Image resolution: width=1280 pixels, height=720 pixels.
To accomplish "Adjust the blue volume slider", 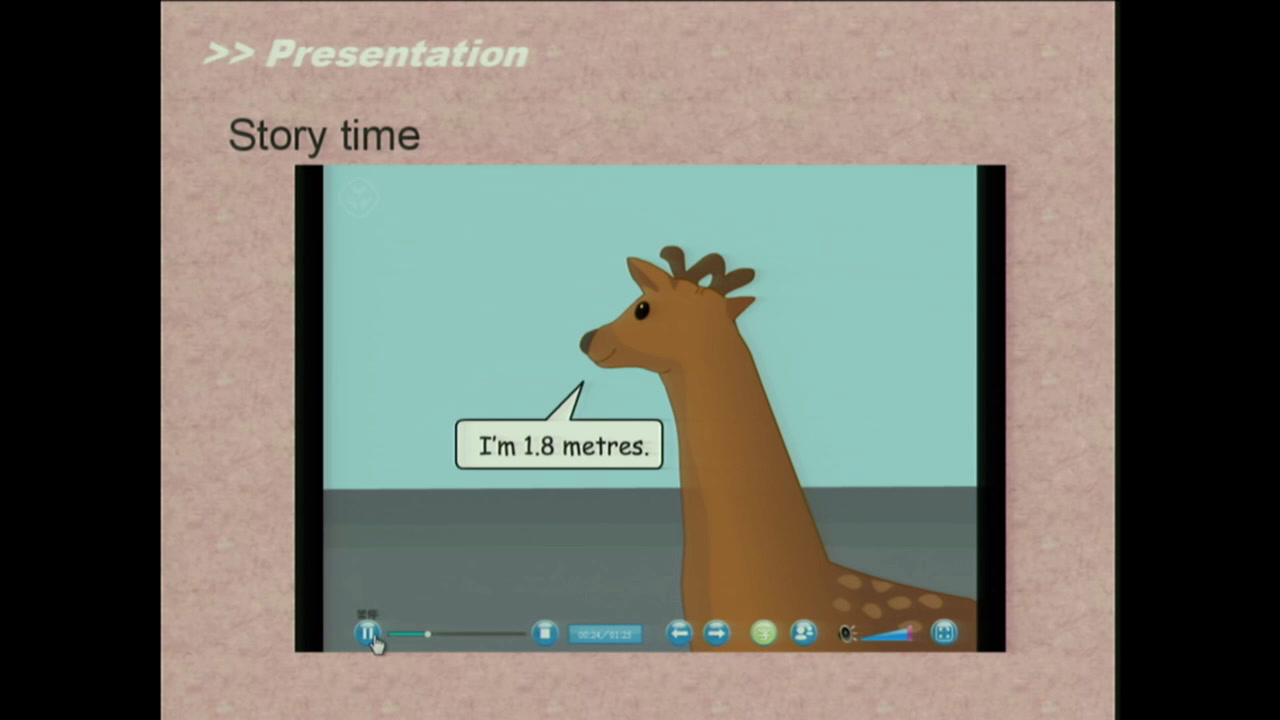I will (x=888, y=634).
